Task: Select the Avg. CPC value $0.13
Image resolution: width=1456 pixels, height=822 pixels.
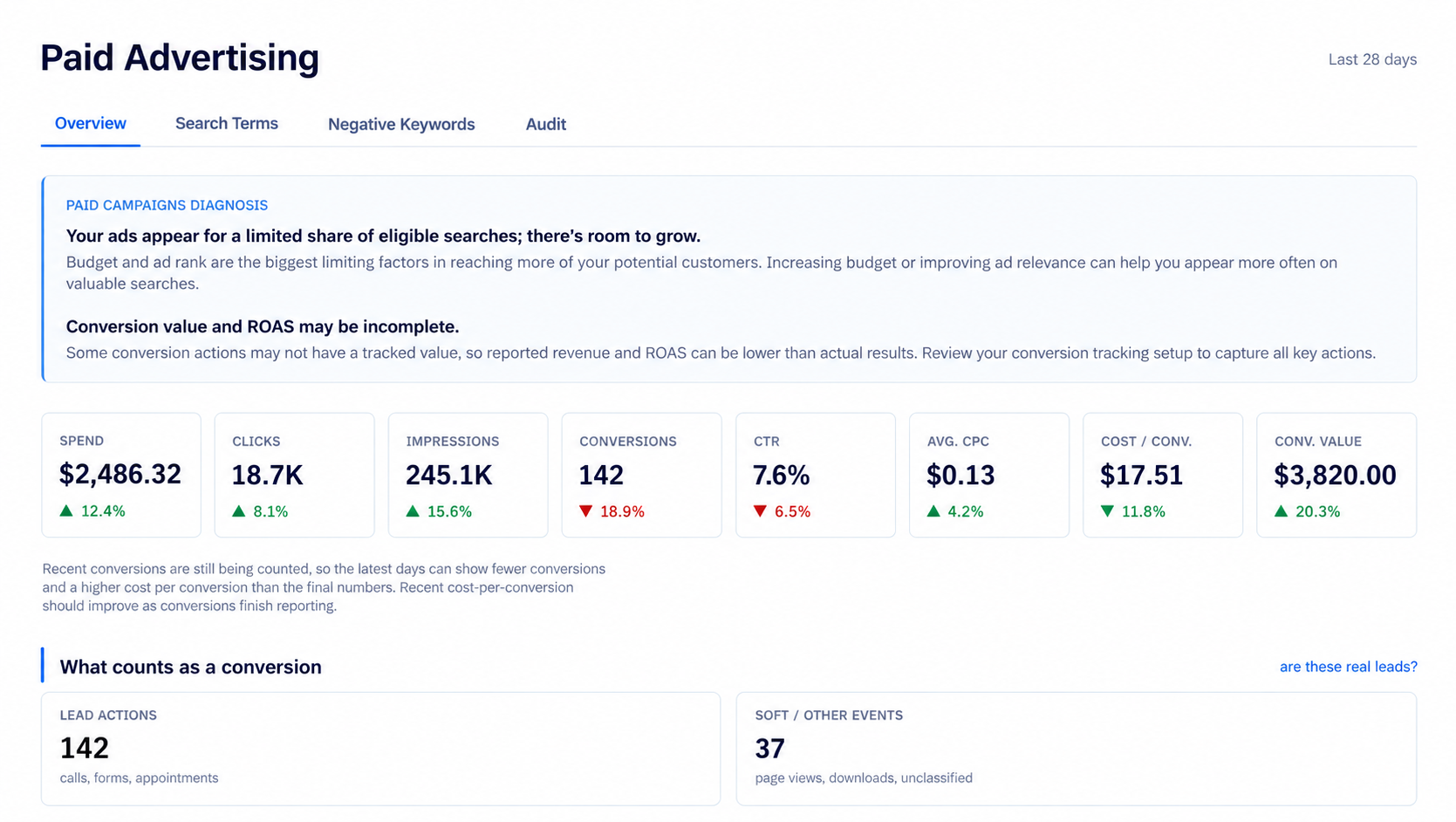Action: pos(960,475)
